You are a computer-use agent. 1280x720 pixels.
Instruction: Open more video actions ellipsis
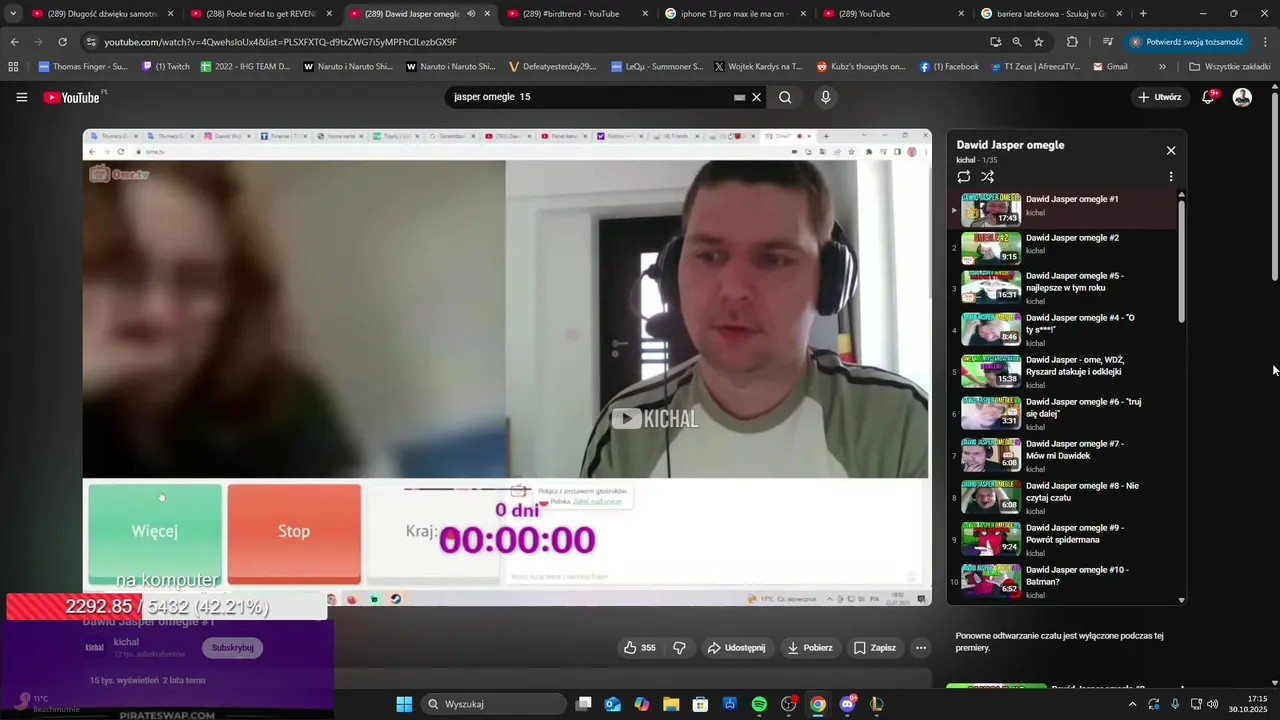click(x=921, y=647)
